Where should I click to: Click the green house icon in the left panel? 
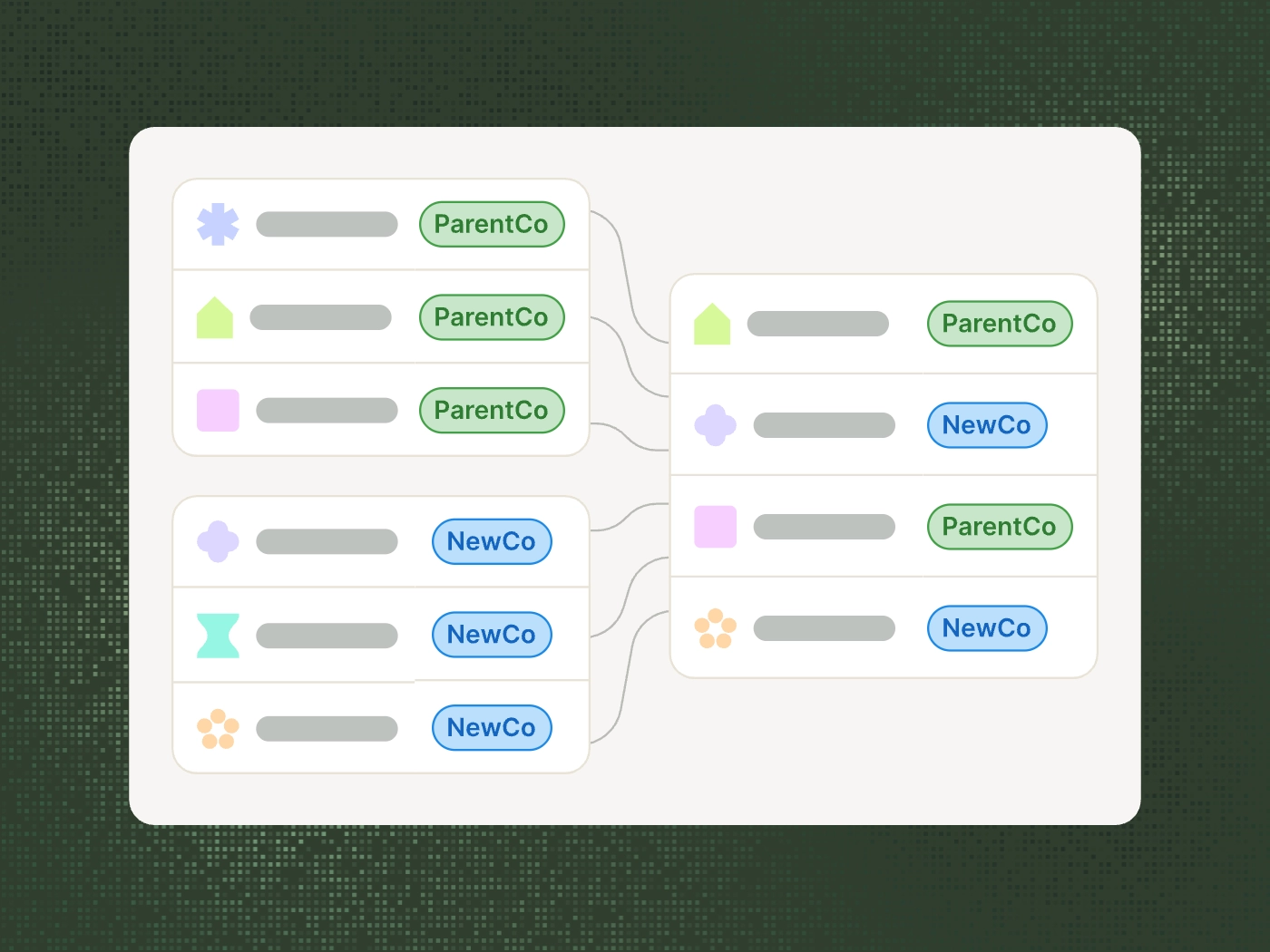pos(215,316)
